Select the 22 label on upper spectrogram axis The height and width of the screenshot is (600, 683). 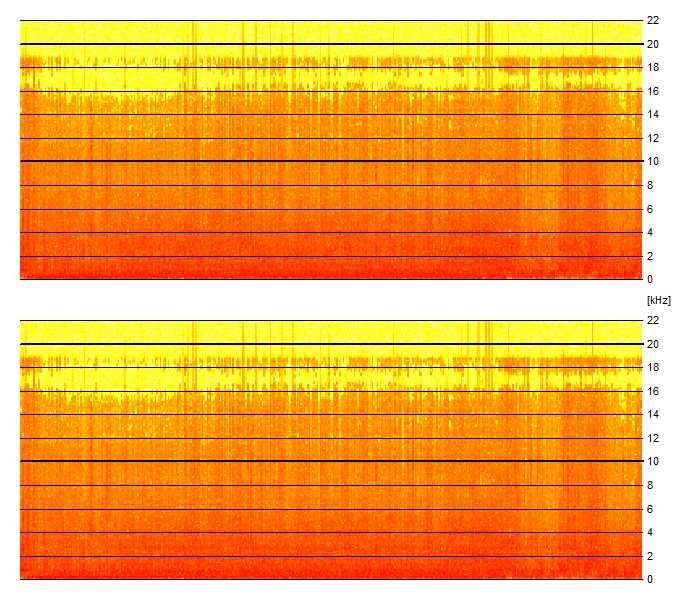pos(653,20)
